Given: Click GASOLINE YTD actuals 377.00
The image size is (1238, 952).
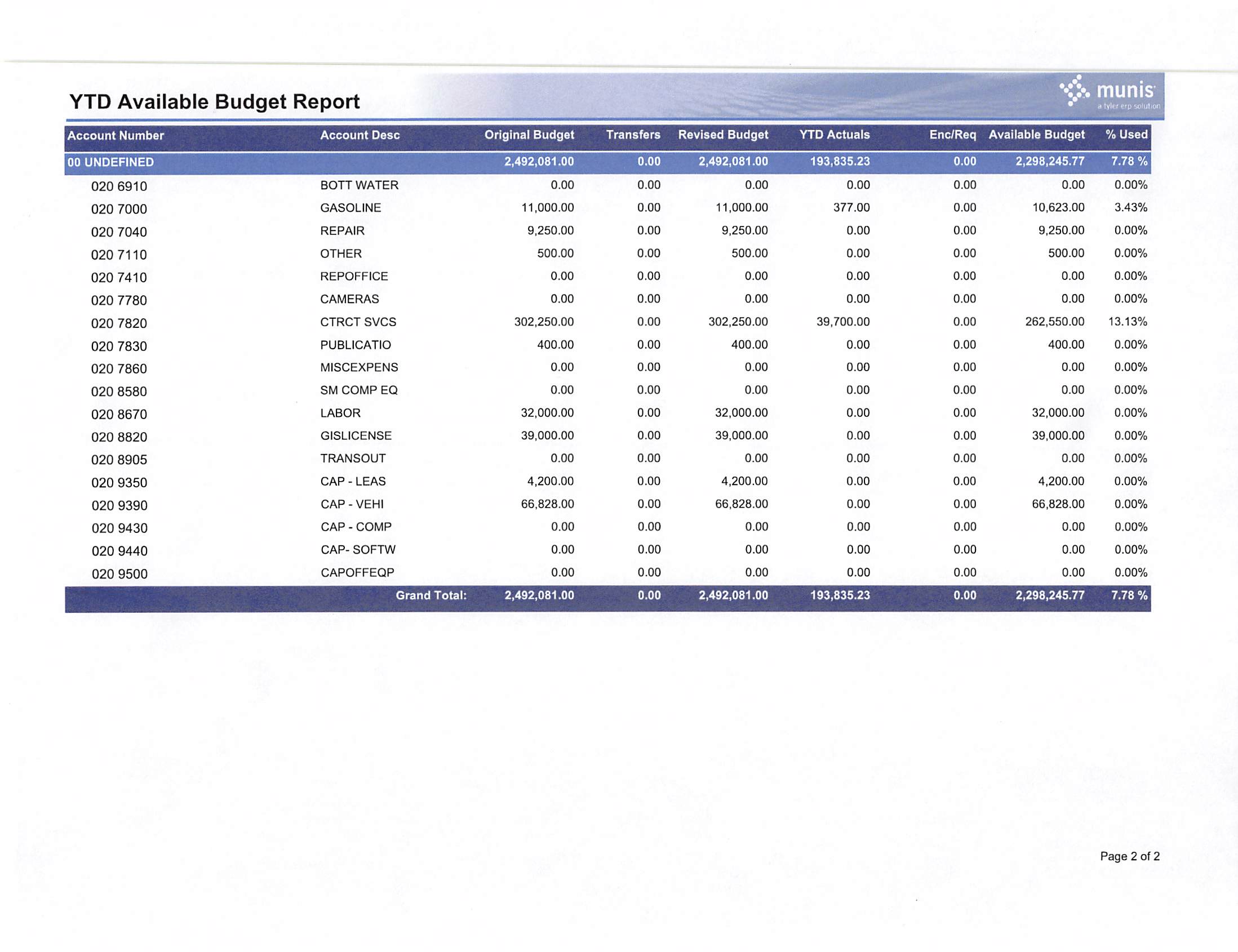Looking at the screenshot, I should [x=851, y=207].
